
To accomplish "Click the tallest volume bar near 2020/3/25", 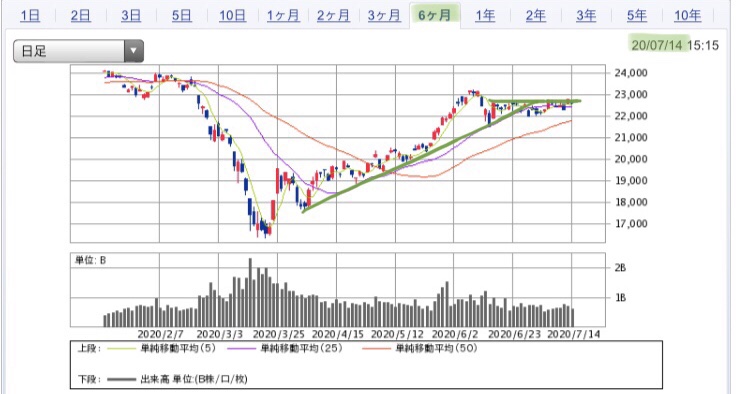I will click(x=250, y=292).
